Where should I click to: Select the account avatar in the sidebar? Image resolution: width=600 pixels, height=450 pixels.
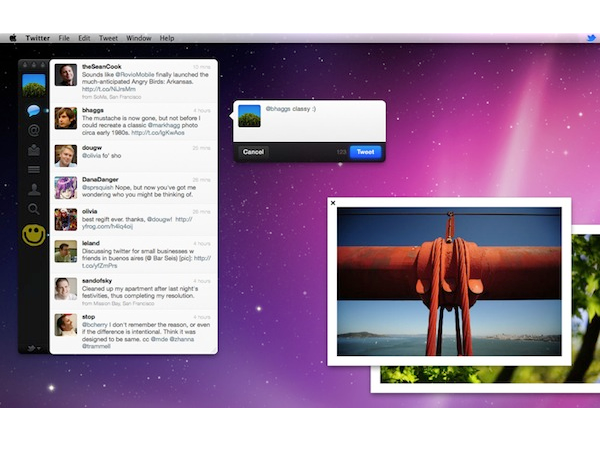(34, 85)
